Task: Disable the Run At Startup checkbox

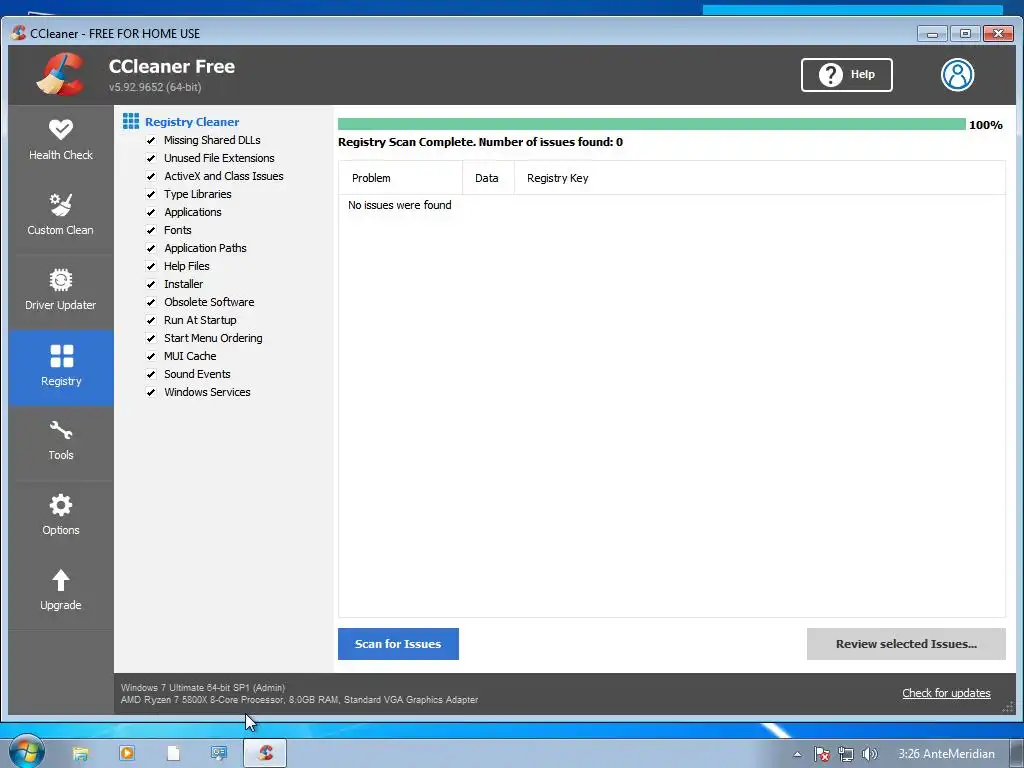Action: [151, 320]
